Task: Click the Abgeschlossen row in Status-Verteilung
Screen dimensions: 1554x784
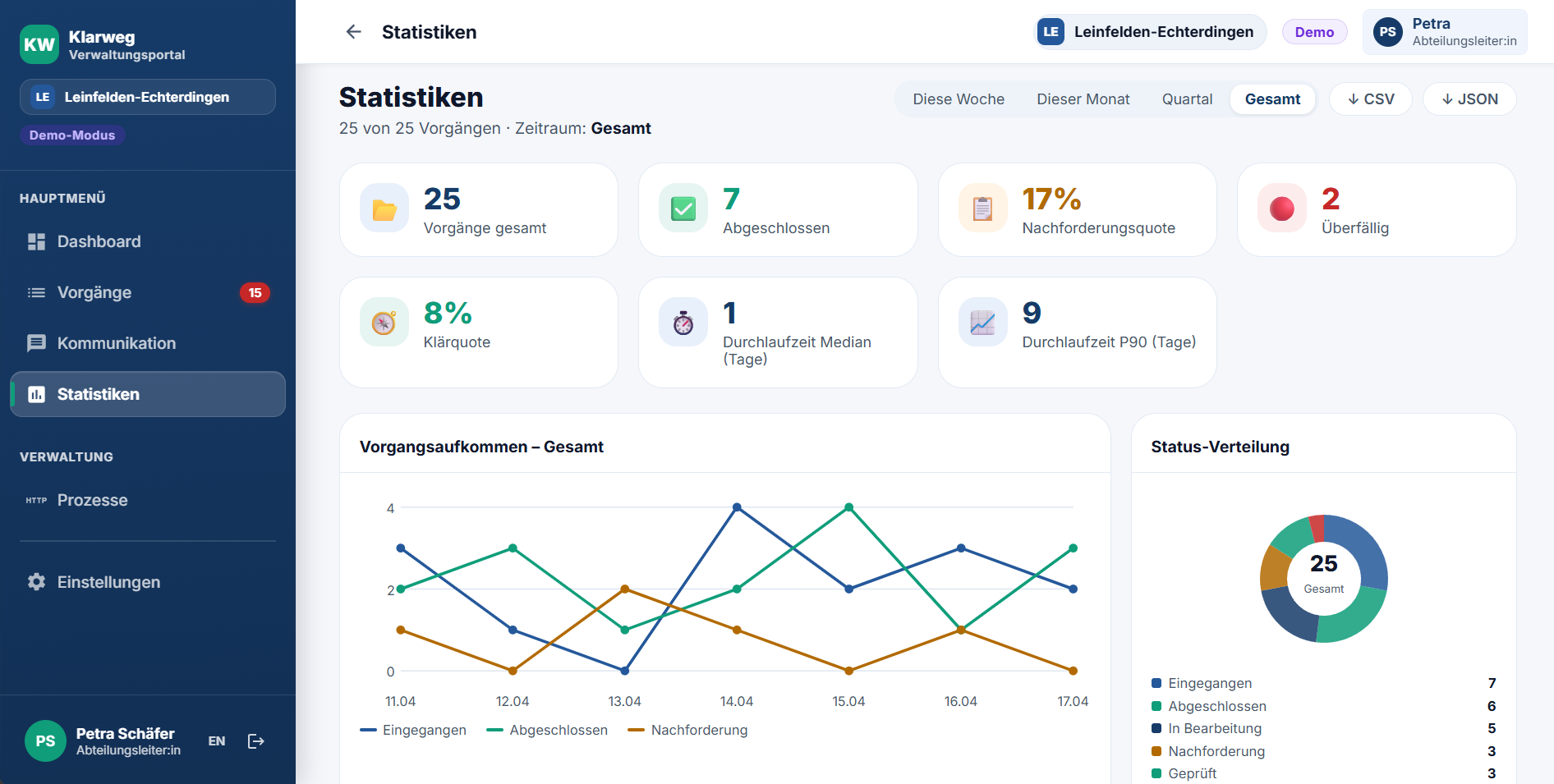Action: point(1324,706)
